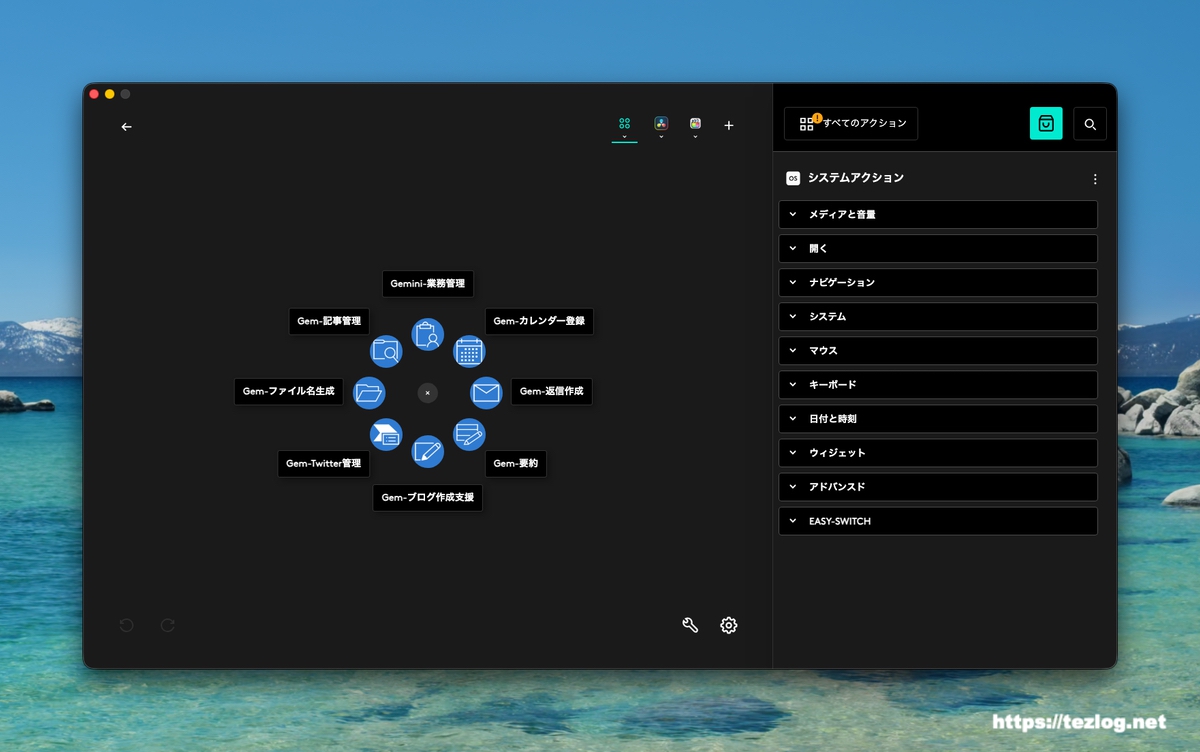1200x752 pixels.
Task: Switch to the DaVinci Resolve profile tab
Action: click(x=660, y=122)
